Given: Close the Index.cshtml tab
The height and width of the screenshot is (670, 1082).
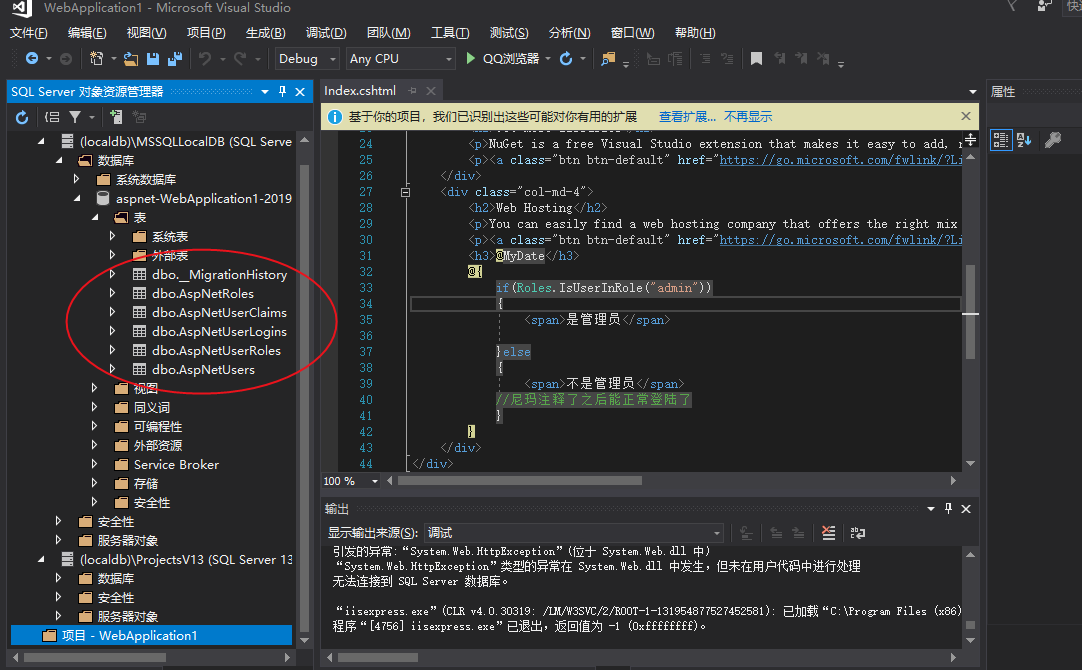Looking at the screenshot, I should pyautogui.click(x=431, y=91).
